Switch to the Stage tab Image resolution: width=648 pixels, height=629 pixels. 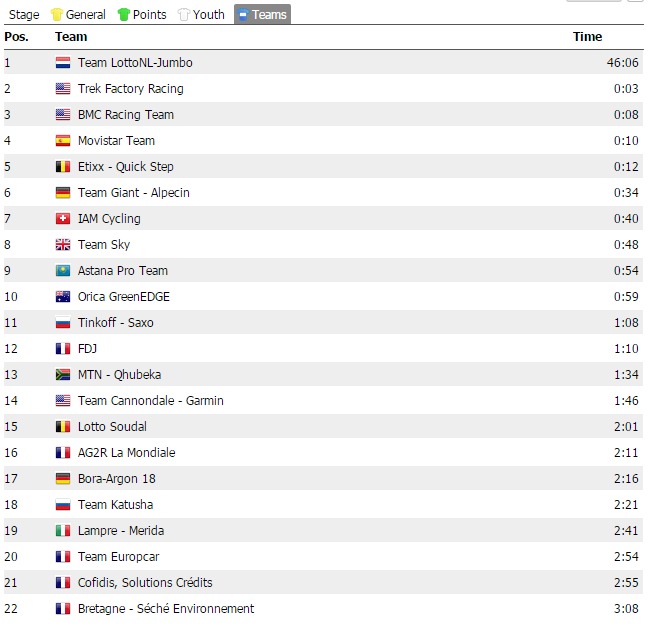[x=24, y=15]
